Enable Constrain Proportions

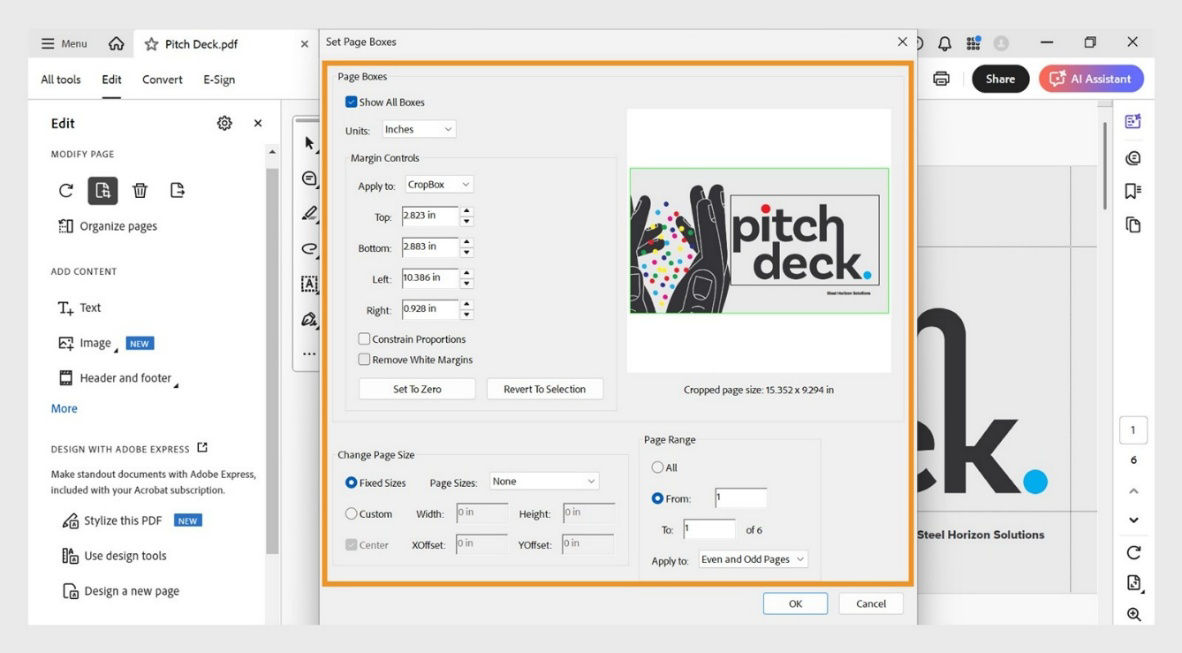tap(364, 339)
